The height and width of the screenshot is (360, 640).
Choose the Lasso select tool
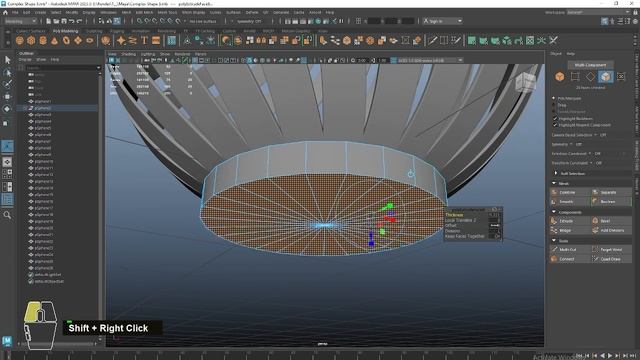(7, 72)
